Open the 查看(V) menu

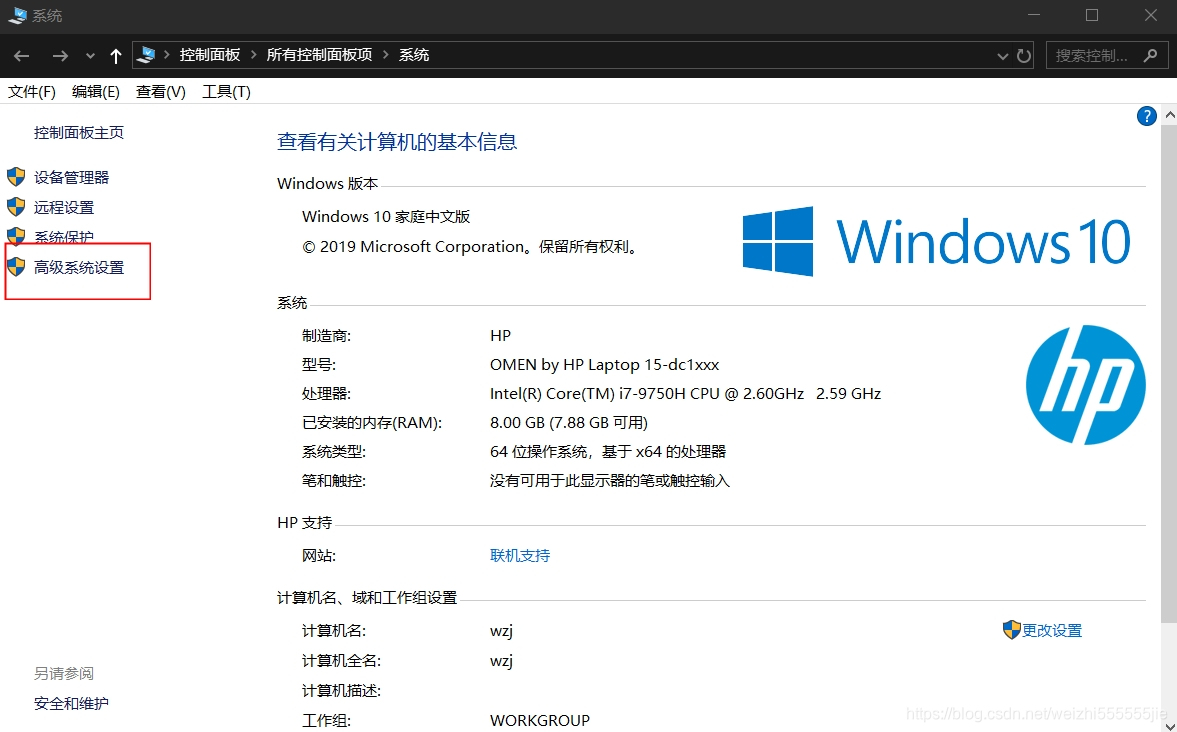click(161, 92)
